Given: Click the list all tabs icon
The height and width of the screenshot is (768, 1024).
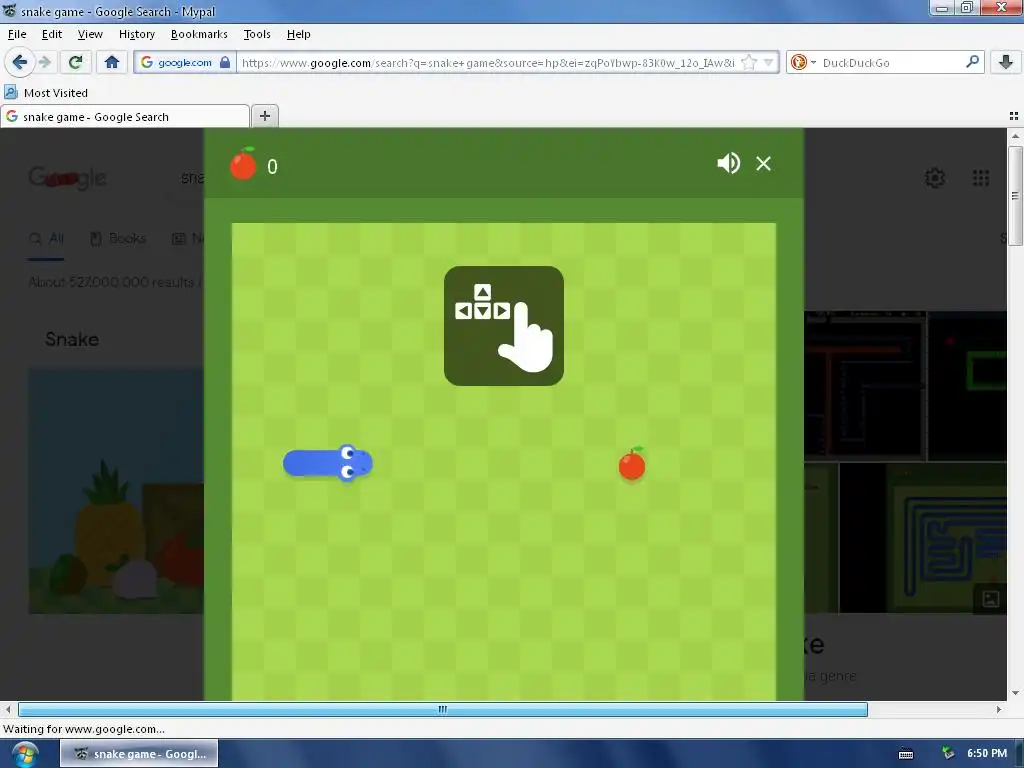Looking at the screenshot, I should (1014, 116).
